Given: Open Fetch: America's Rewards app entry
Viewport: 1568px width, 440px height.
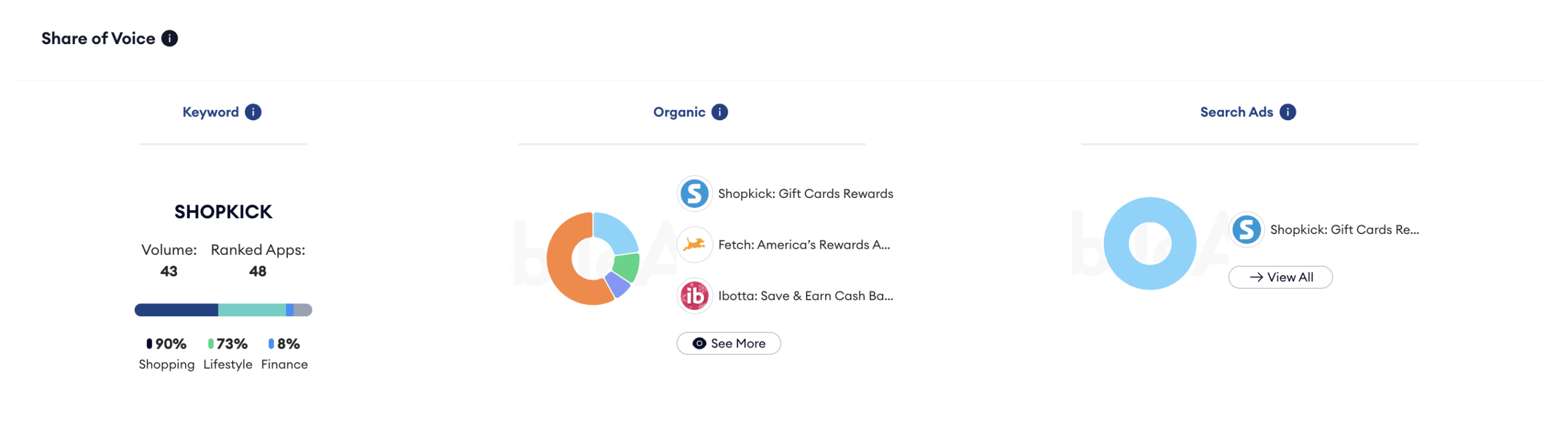Looking at the screenshot, I should (804, 245).
